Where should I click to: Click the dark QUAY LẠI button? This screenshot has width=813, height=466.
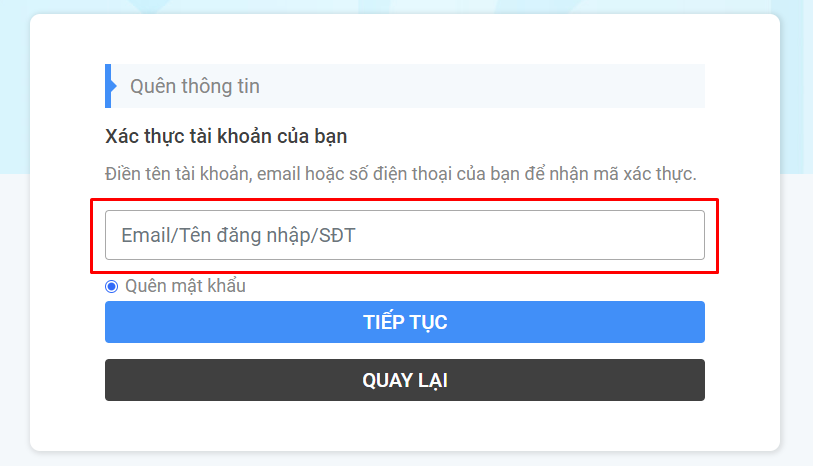tap(404, 380)
